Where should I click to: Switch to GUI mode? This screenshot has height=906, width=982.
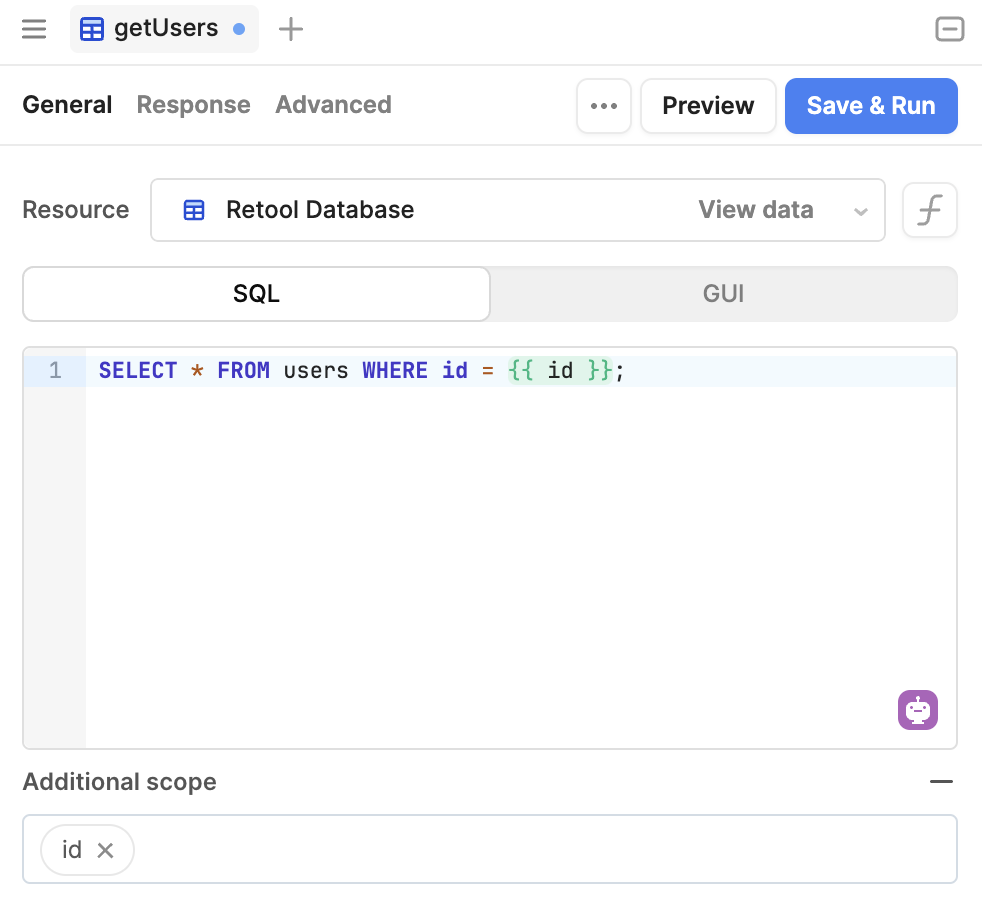pos(723,293)
